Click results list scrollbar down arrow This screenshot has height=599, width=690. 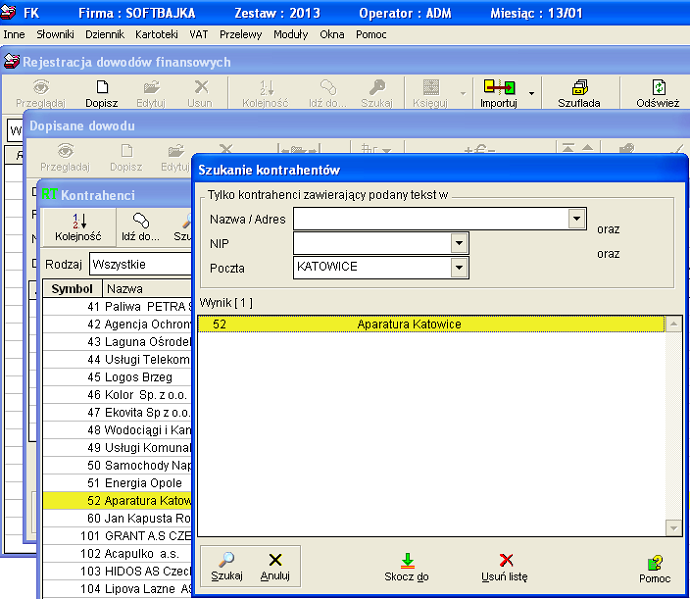[x=674, y=527]
